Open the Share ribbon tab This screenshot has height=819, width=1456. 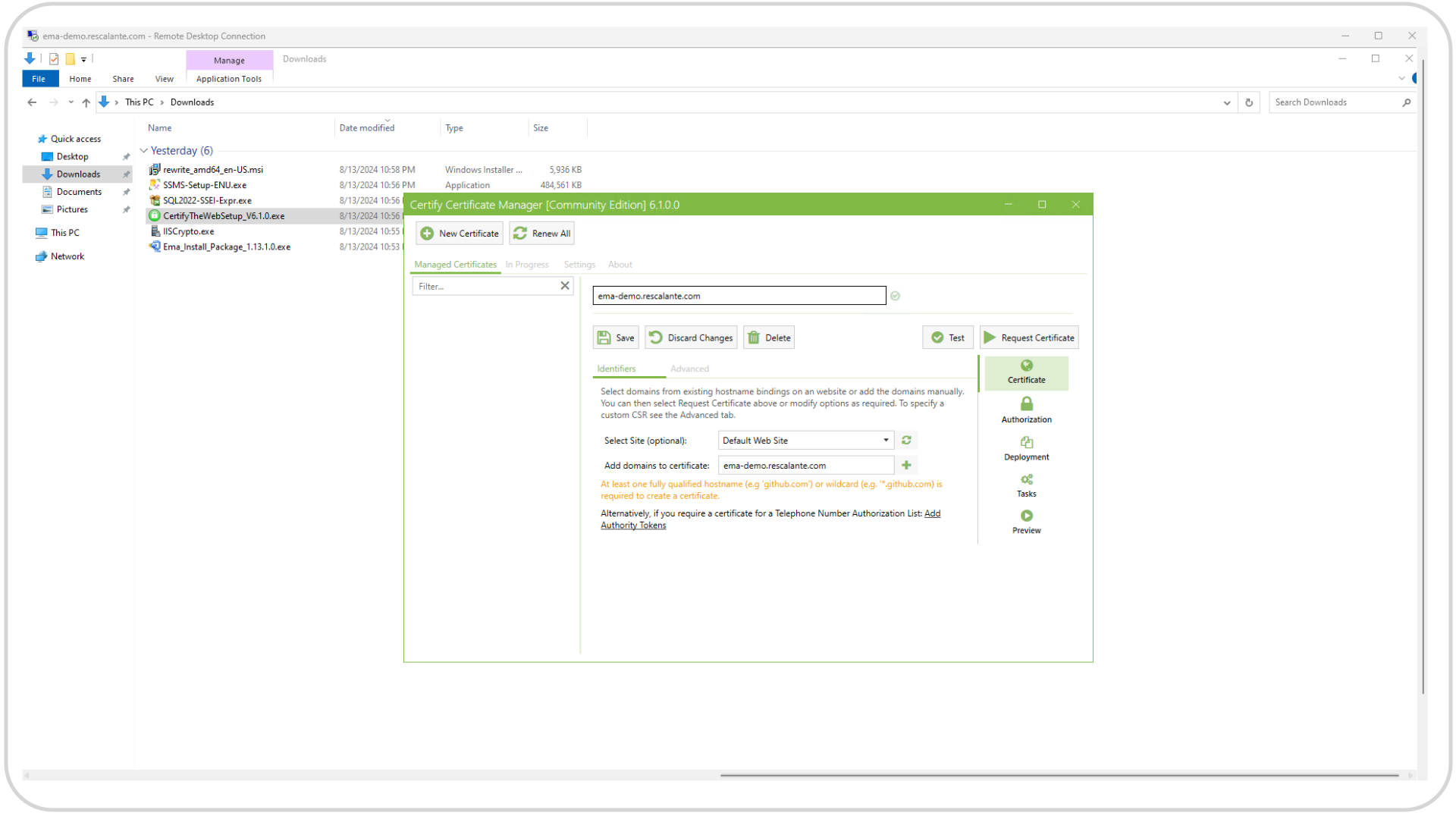123,79
